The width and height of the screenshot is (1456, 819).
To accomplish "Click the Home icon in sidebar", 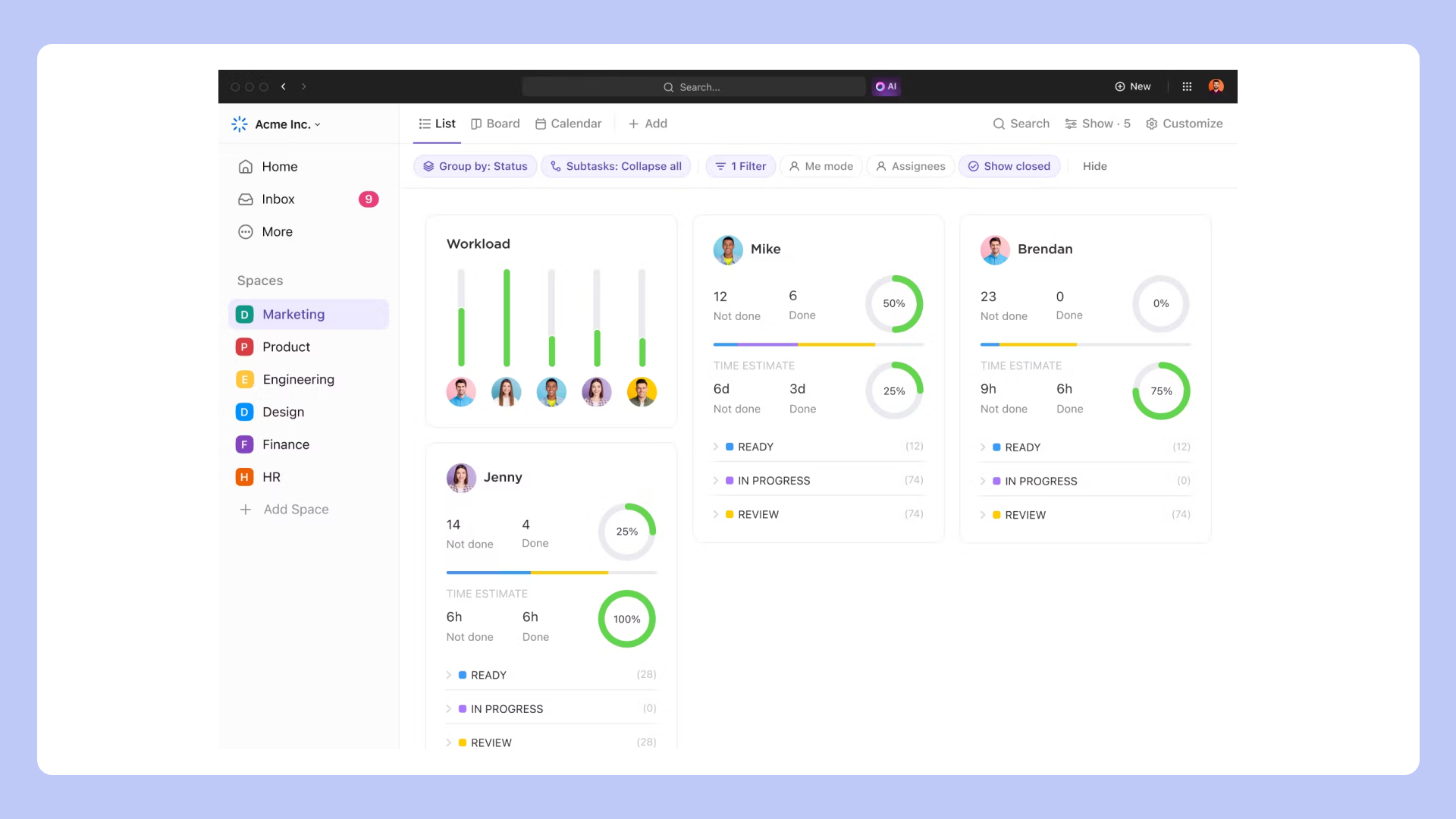I will 246,167.
